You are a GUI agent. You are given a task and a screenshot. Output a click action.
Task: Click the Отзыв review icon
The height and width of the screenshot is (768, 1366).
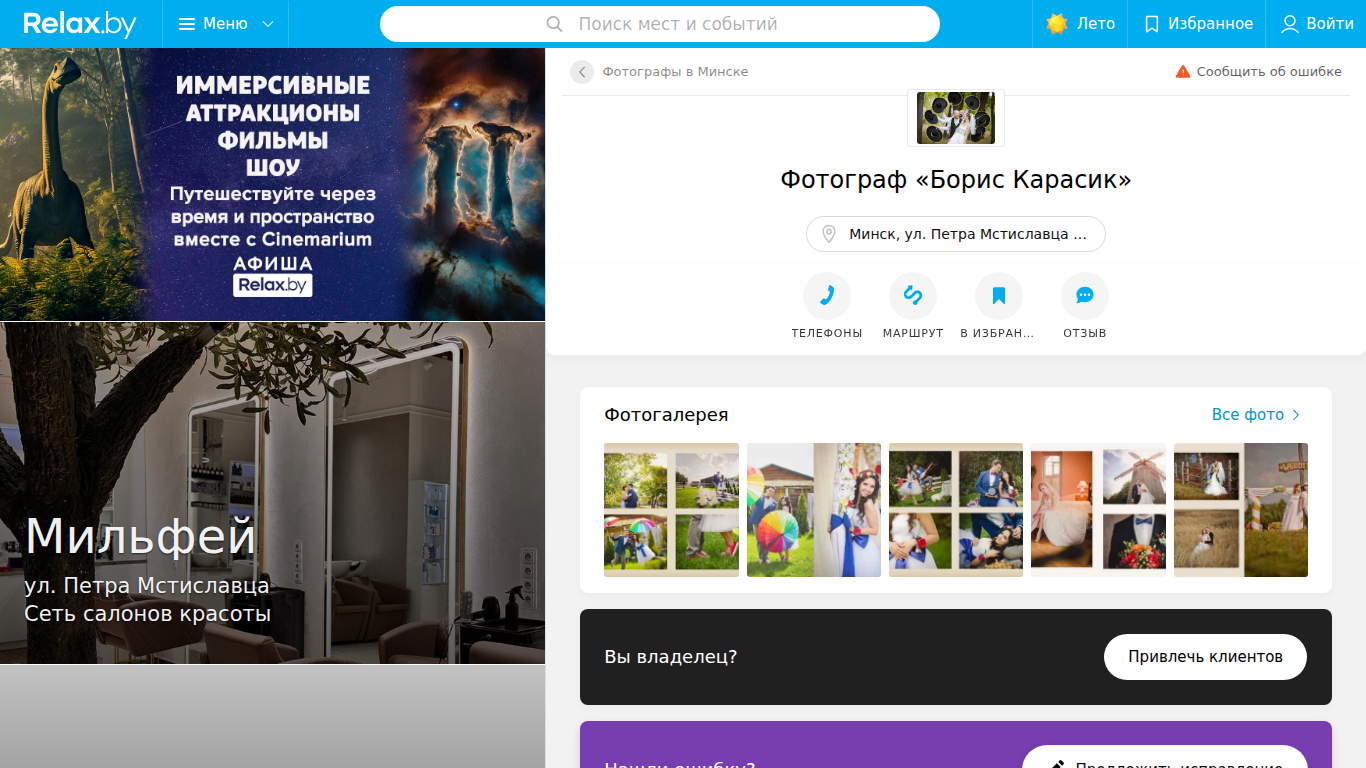click(x=1085, y=296)
